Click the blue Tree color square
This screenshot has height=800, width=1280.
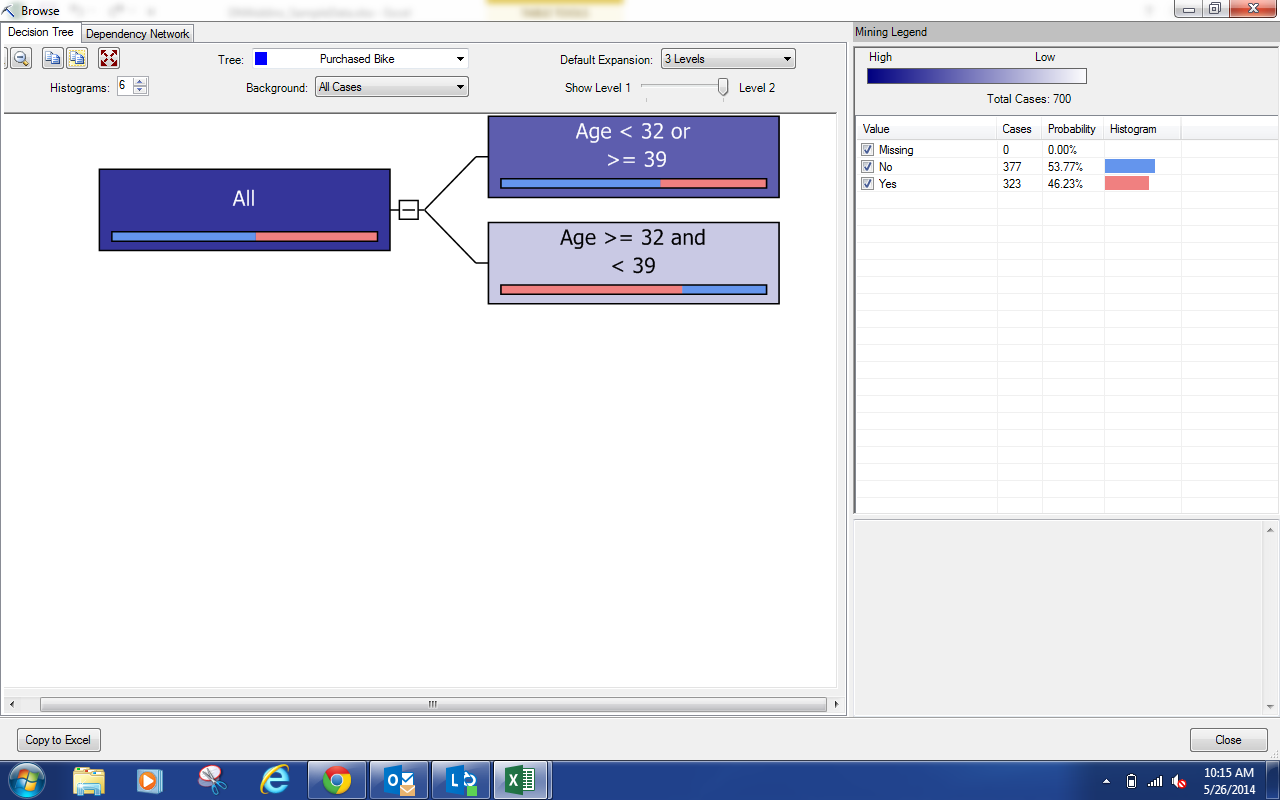(261, 59)
